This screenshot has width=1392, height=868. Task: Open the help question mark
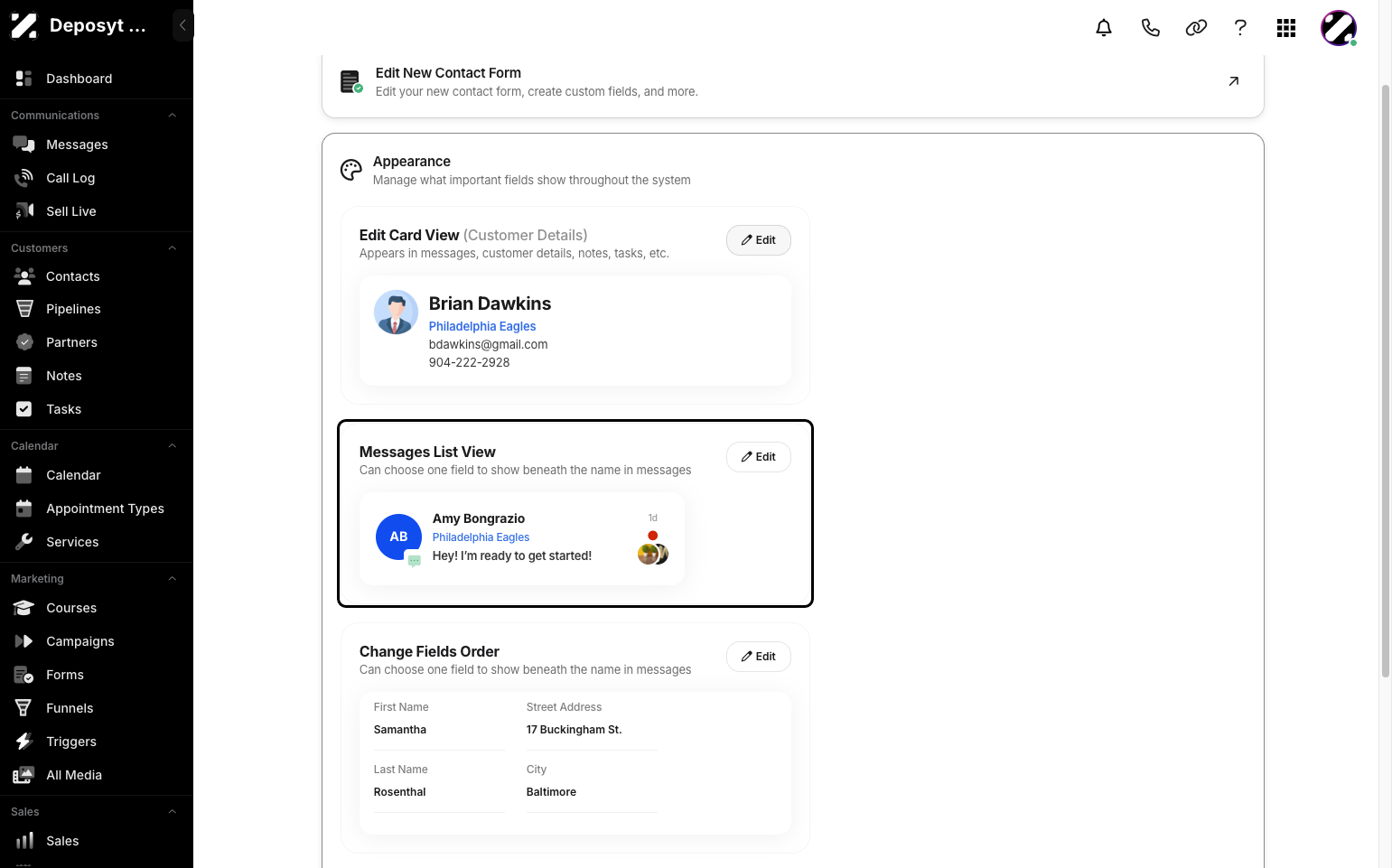[x=1240, y=28]
